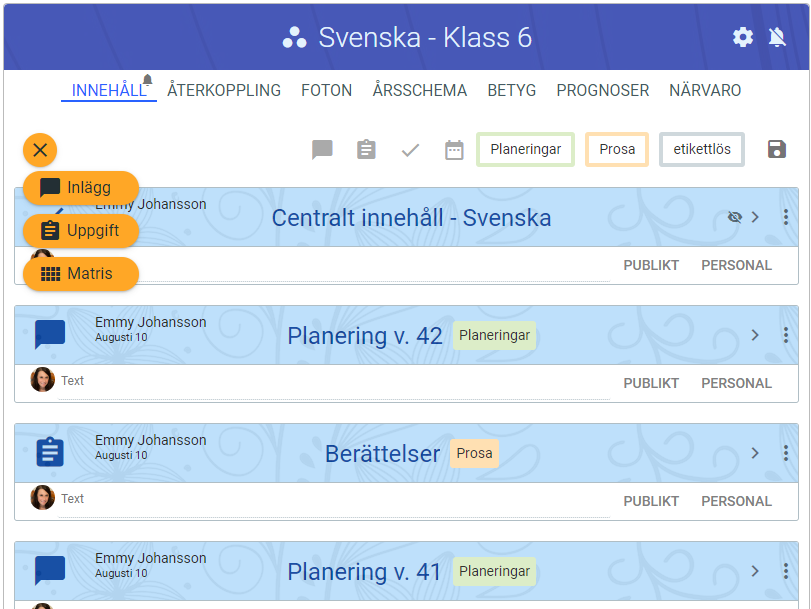Viewport: 811px width, 609px height.
Task: Save the filter using the floppy disk icon
Action: coord(777,149)
